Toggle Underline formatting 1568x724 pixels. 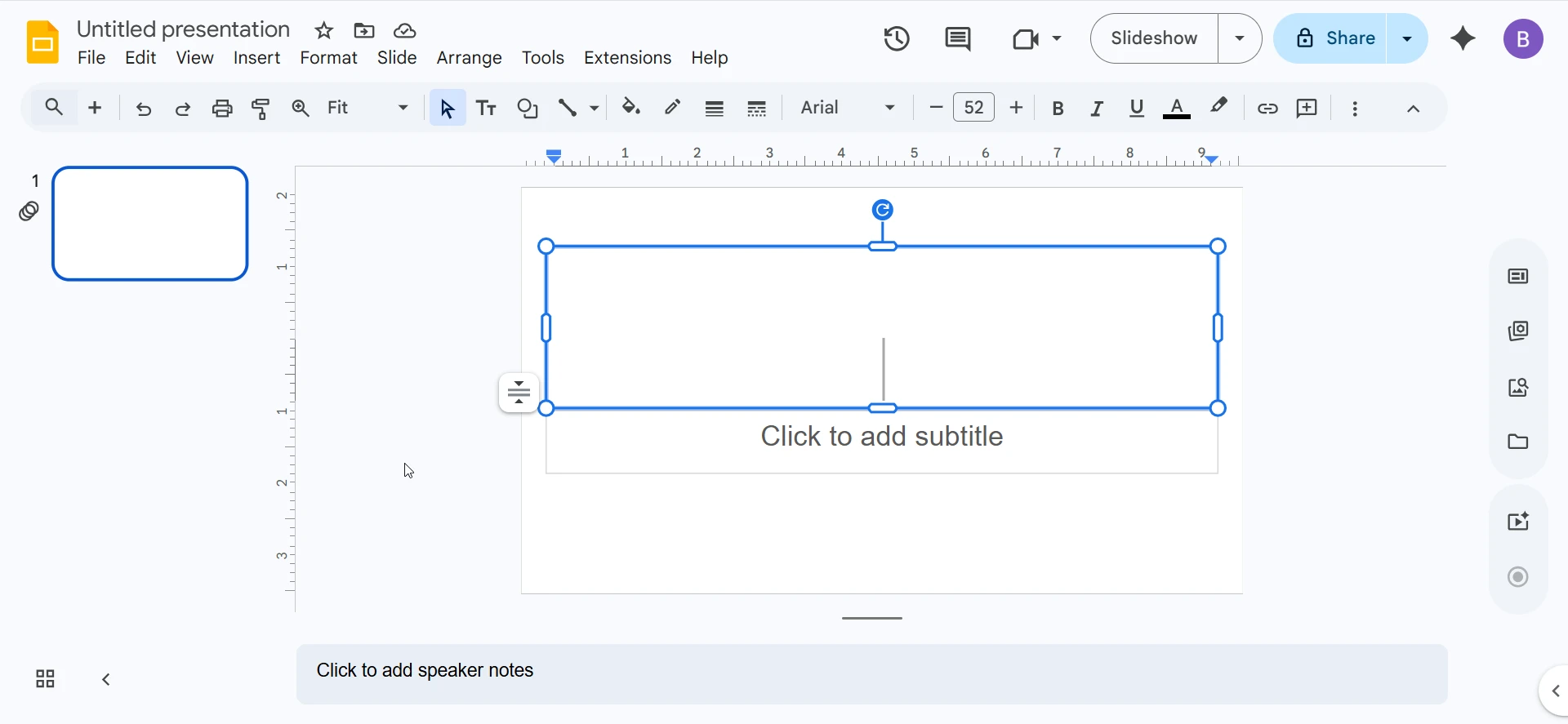[x=1136, y=108]
